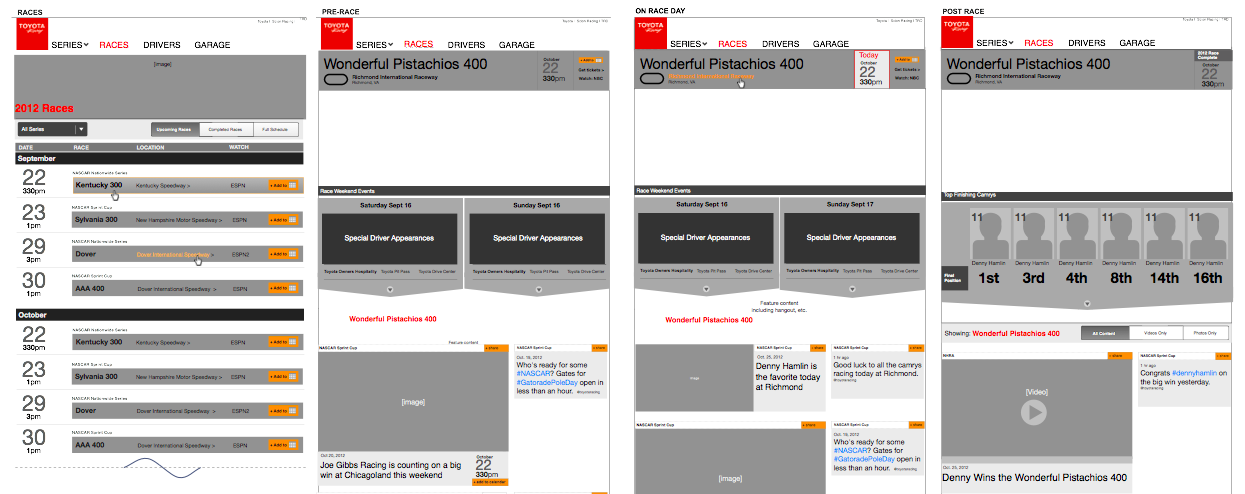Add the September Kentucky 300 race to calendar
1245x494 pixels.
click(x=283, y=185)
